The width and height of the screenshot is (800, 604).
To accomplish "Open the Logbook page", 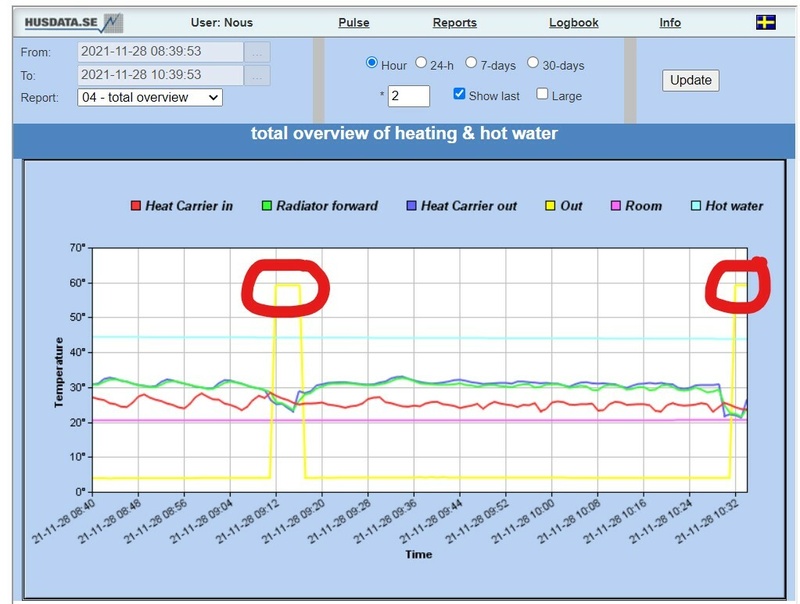I will pos(573,22).
